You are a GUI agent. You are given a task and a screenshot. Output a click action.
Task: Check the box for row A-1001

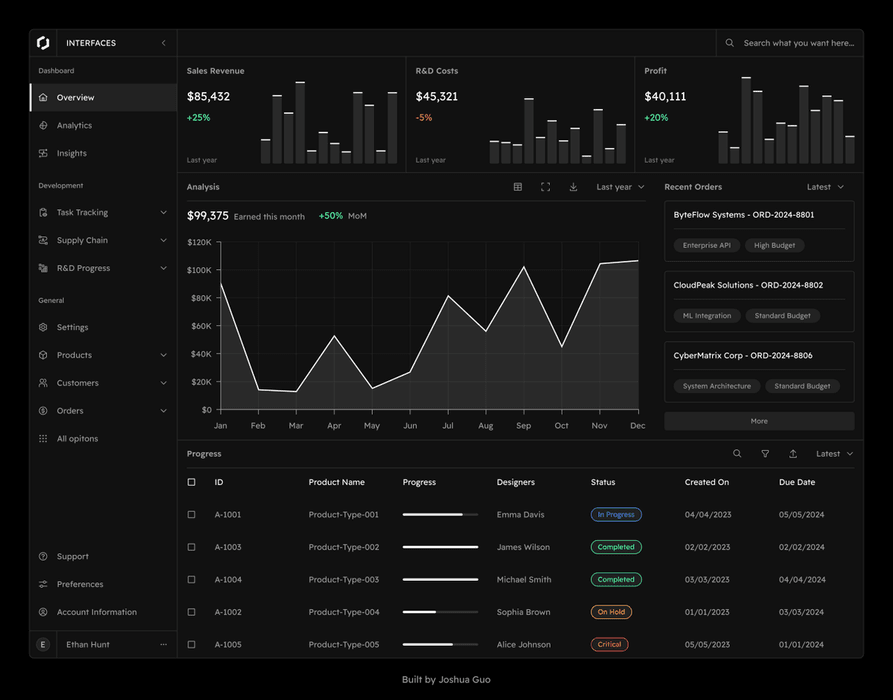coord(192,515)
